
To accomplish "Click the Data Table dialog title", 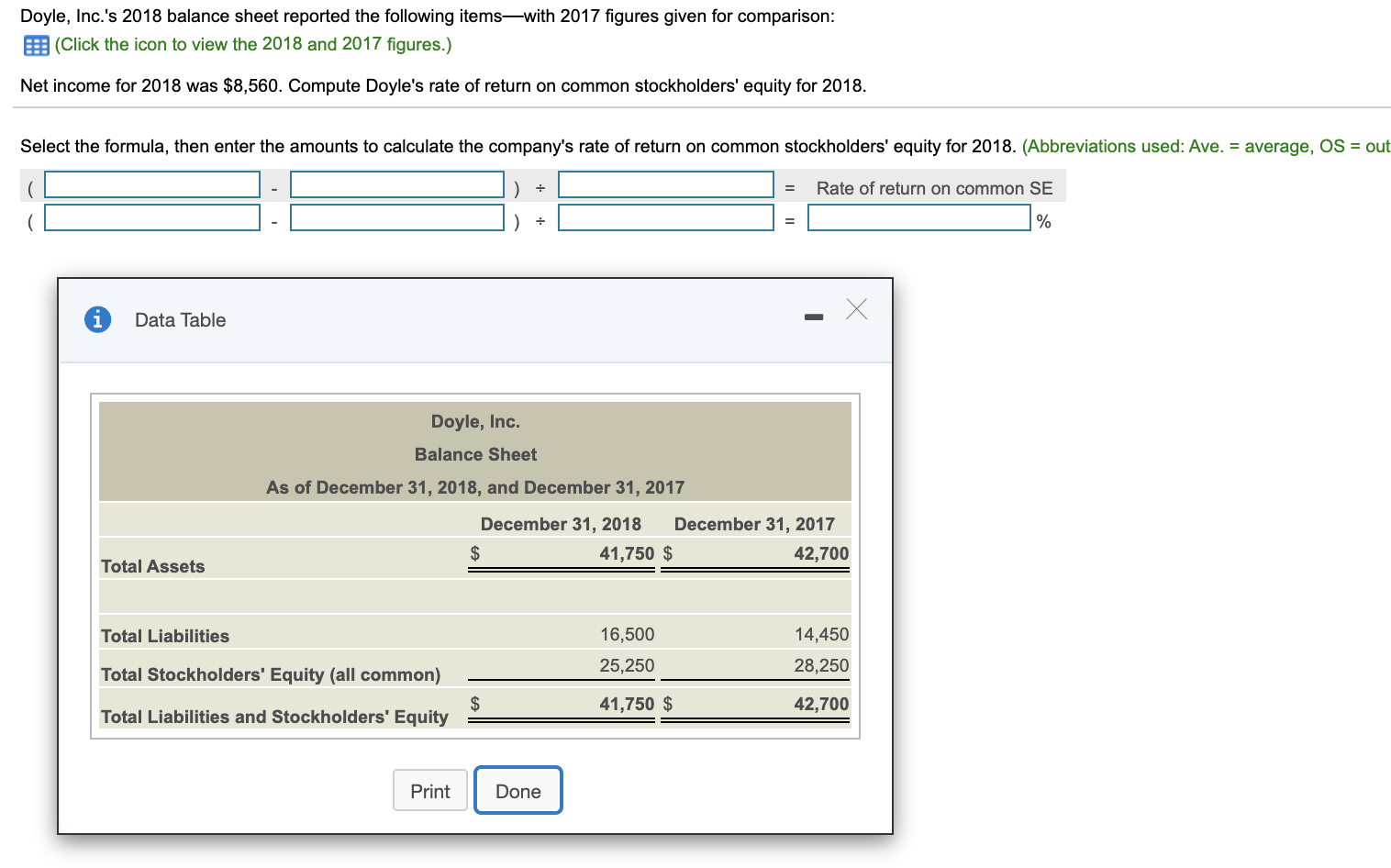I will (x=180, y=320).
